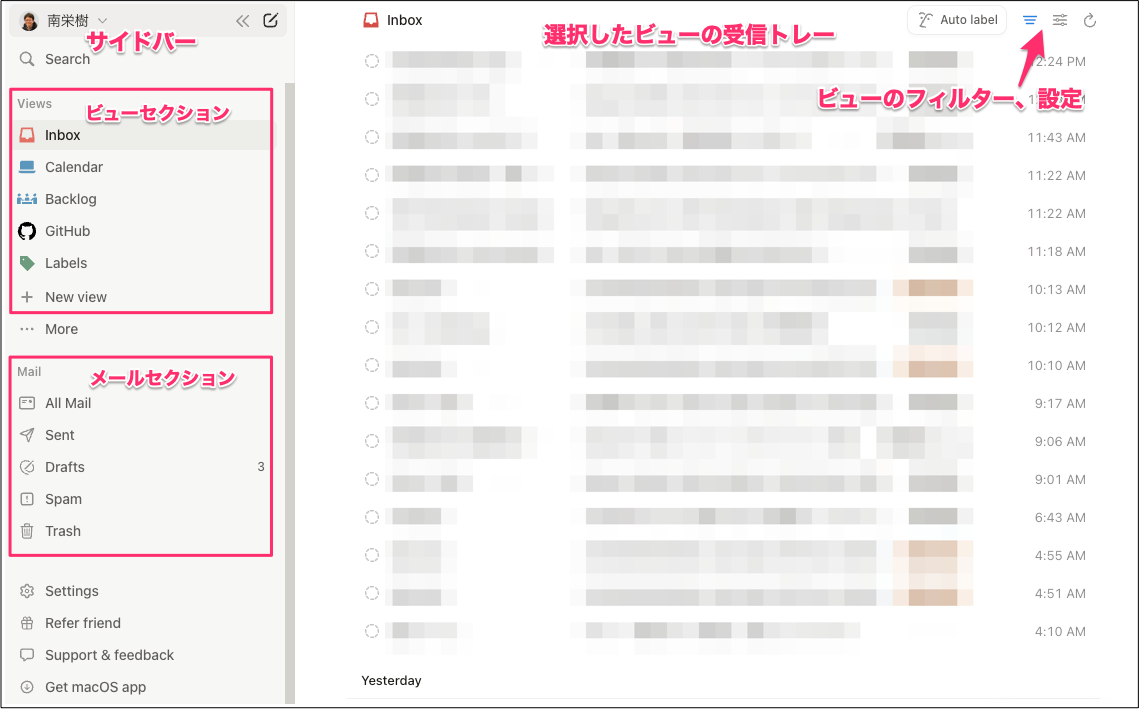Select the 4:55 AM email's circle

372,555
